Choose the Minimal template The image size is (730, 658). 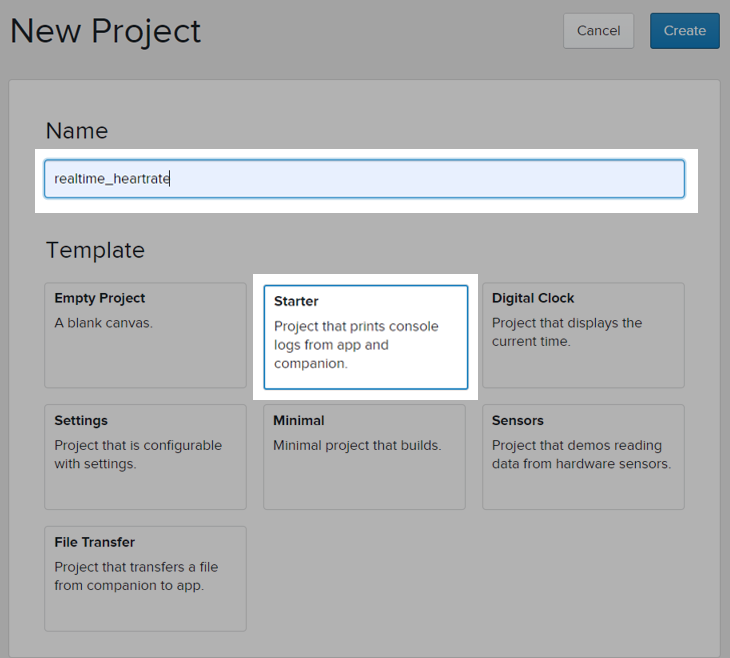click(x=364, y=457)
